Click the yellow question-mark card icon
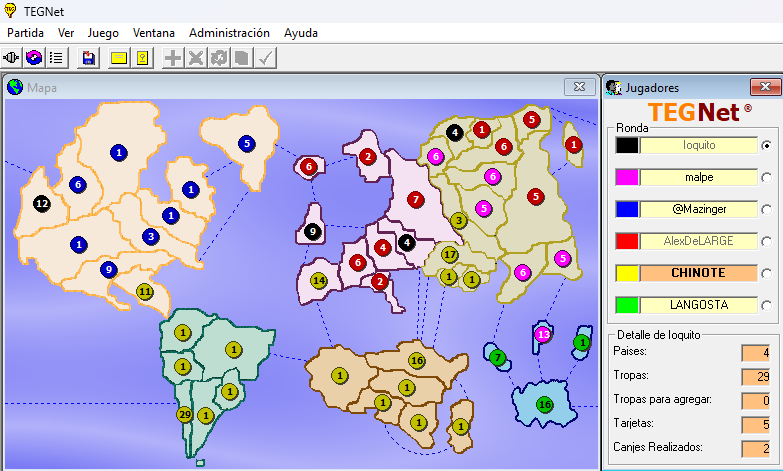 click(x=142, y=58)
